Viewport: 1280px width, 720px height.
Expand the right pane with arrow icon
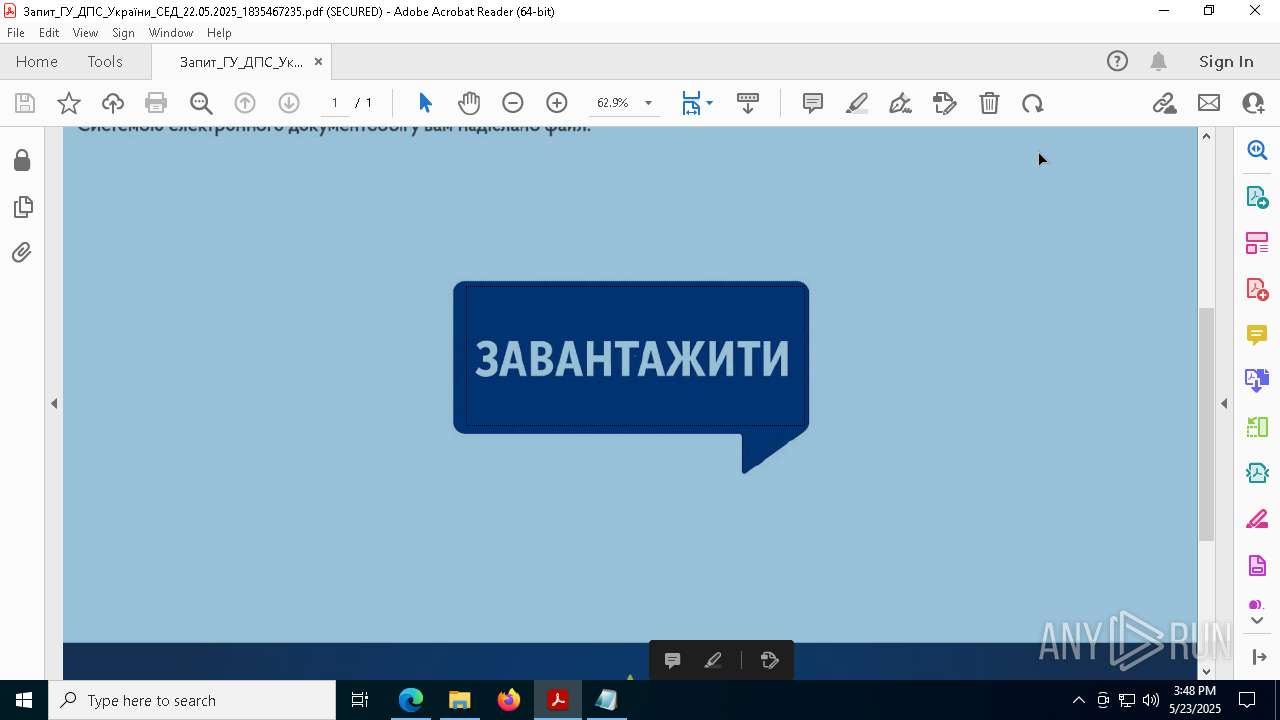[x=1258, y=657]
